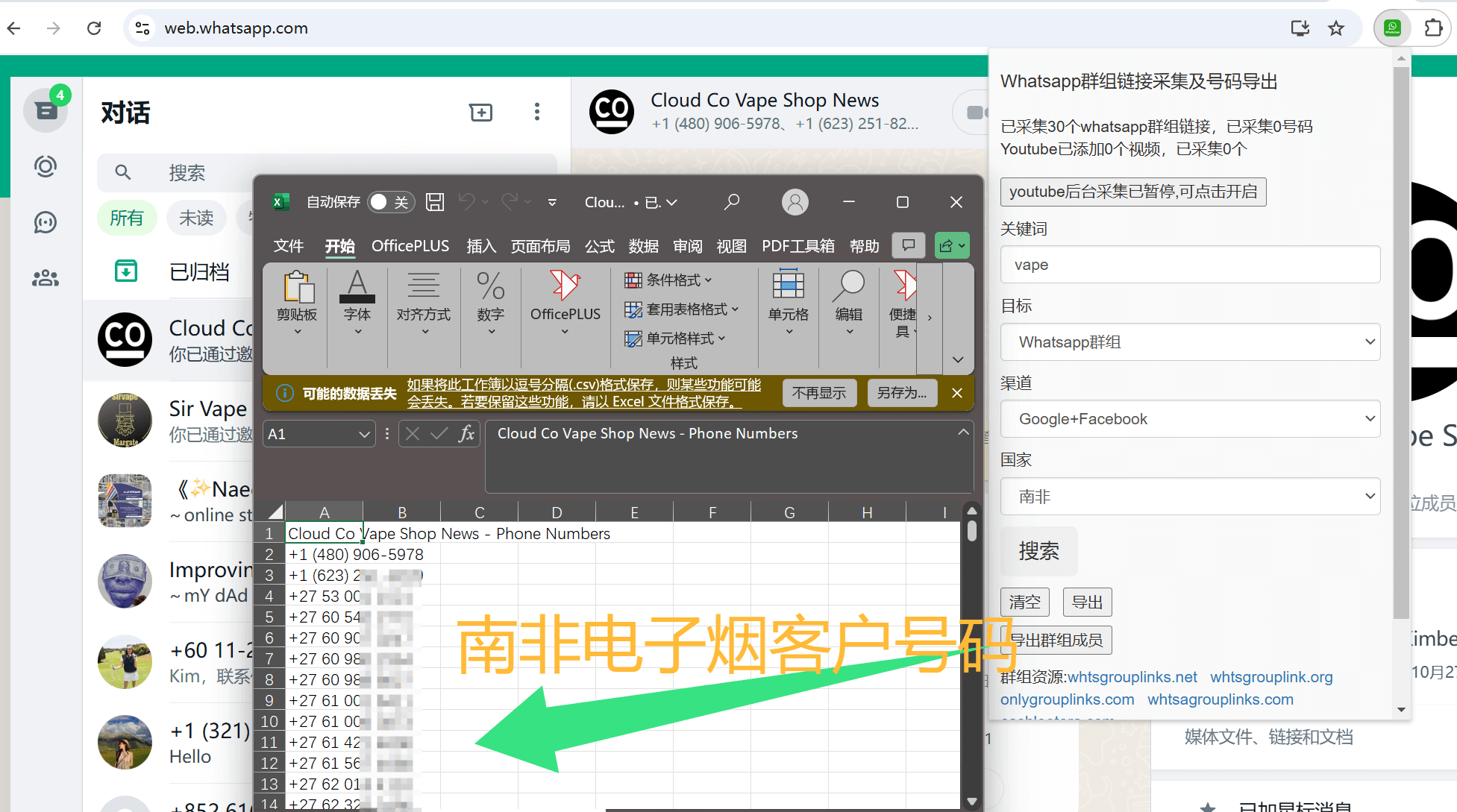The image size is (1457, 812).
Task: Open Excel comments icon in ribbon tabs
Action: (909, 245)
